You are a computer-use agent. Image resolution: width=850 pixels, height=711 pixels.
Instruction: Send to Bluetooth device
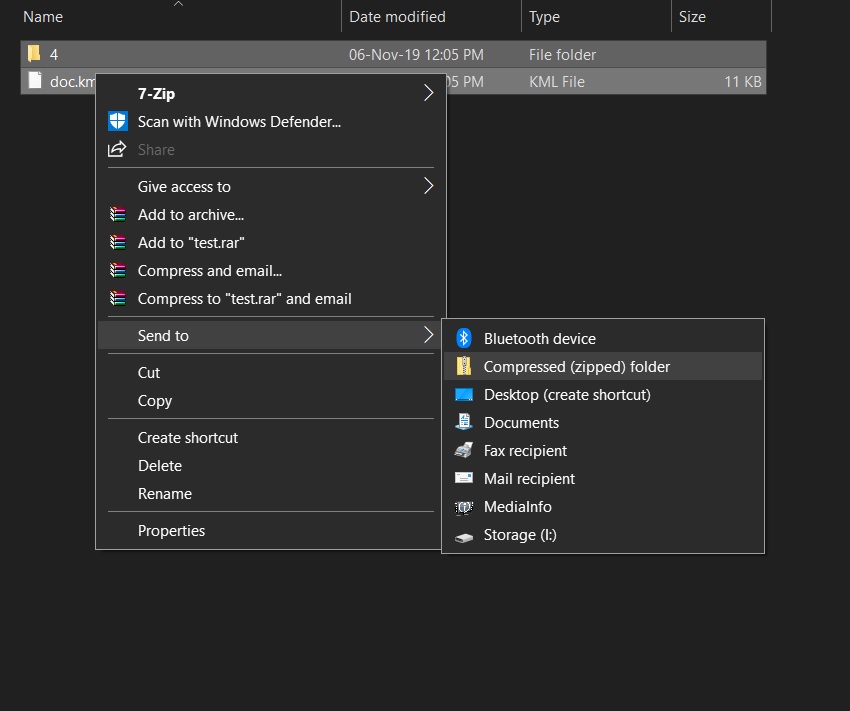coord(603,339)
